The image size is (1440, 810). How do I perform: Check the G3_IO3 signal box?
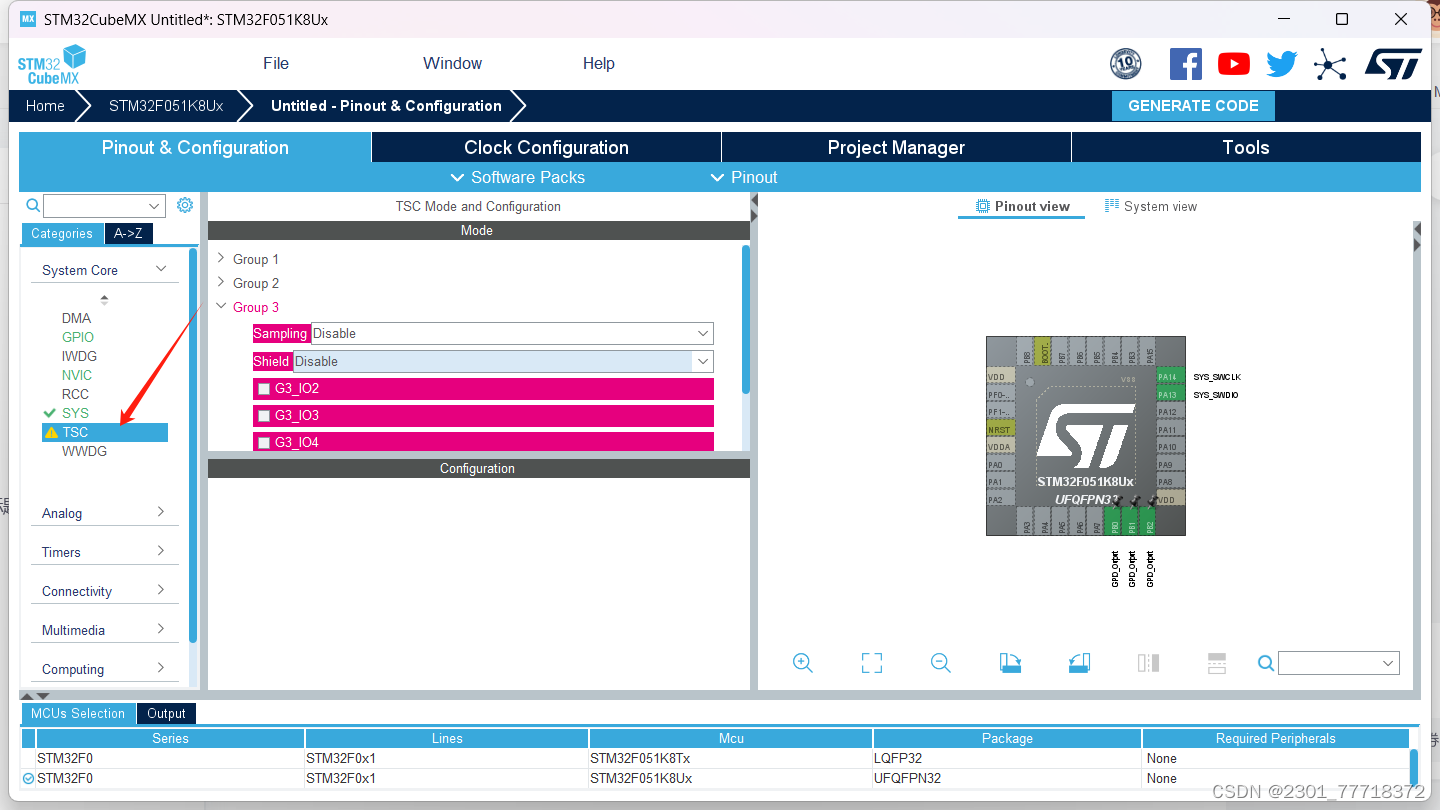[x=265, y=415]
